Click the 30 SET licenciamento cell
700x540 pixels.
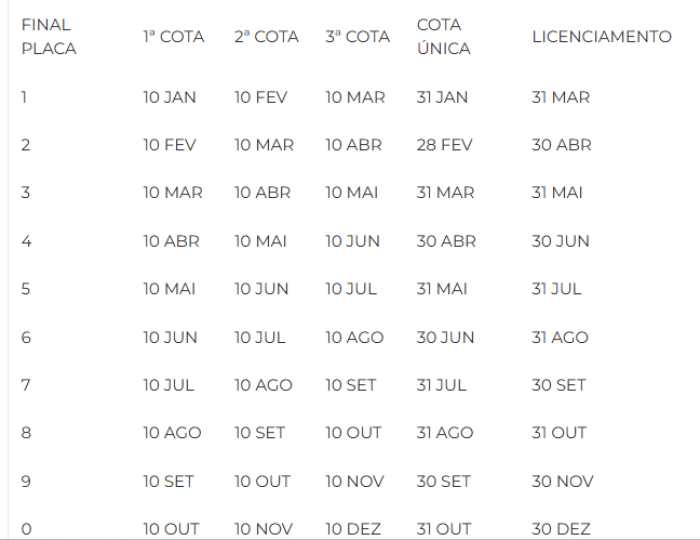click(x=558, y=385)
